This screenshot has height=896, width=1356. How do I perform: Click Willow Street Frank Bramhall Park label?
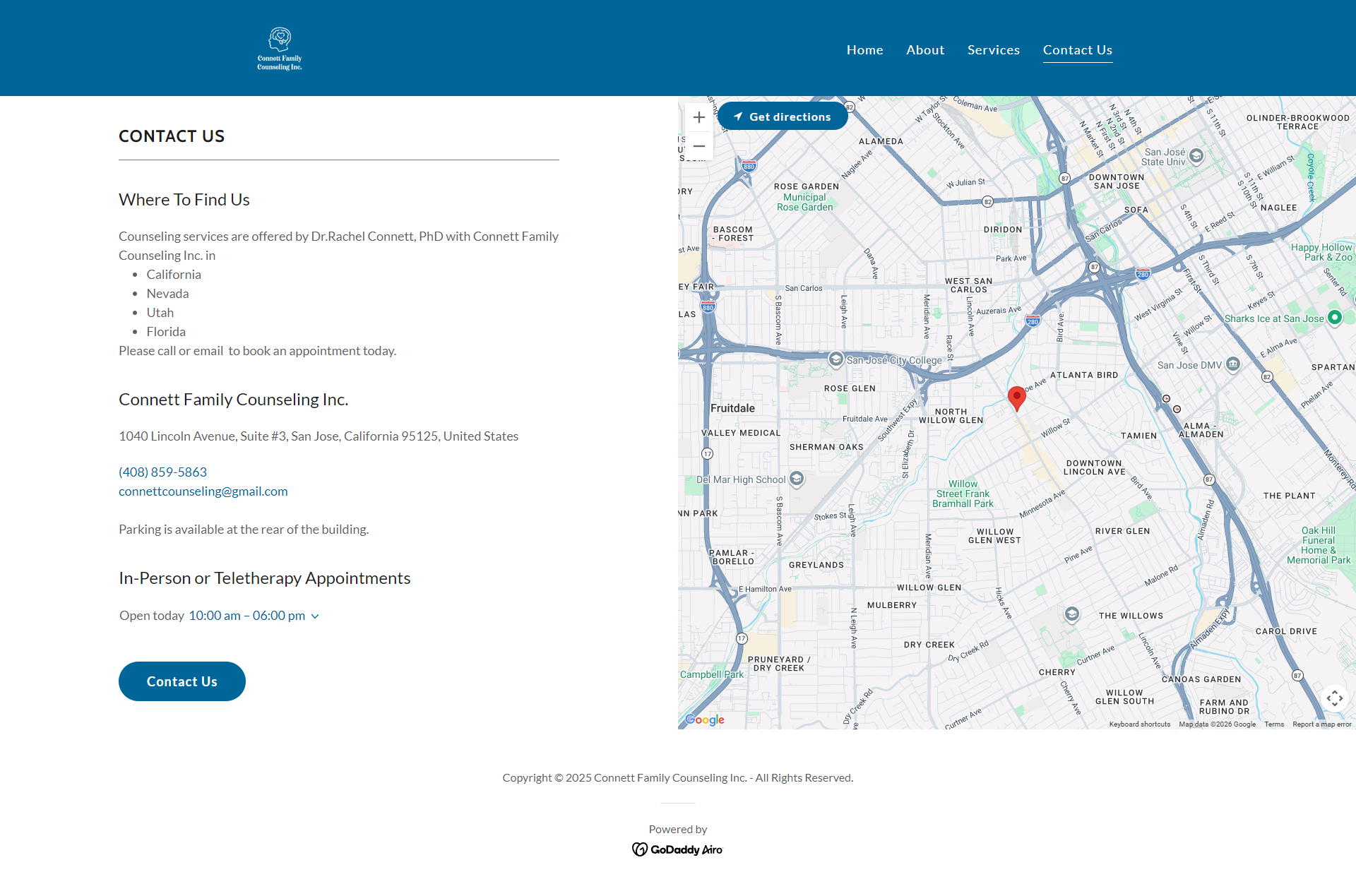963,494
